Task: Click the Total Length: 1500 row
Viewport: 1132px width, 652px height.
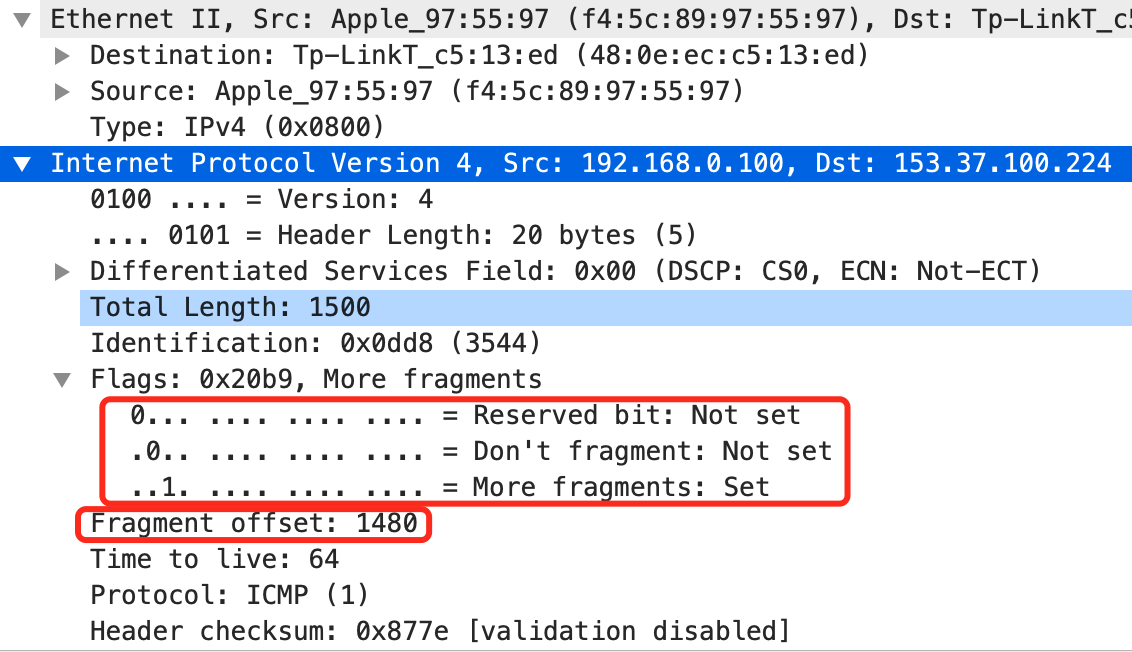Action: (230, 308)
